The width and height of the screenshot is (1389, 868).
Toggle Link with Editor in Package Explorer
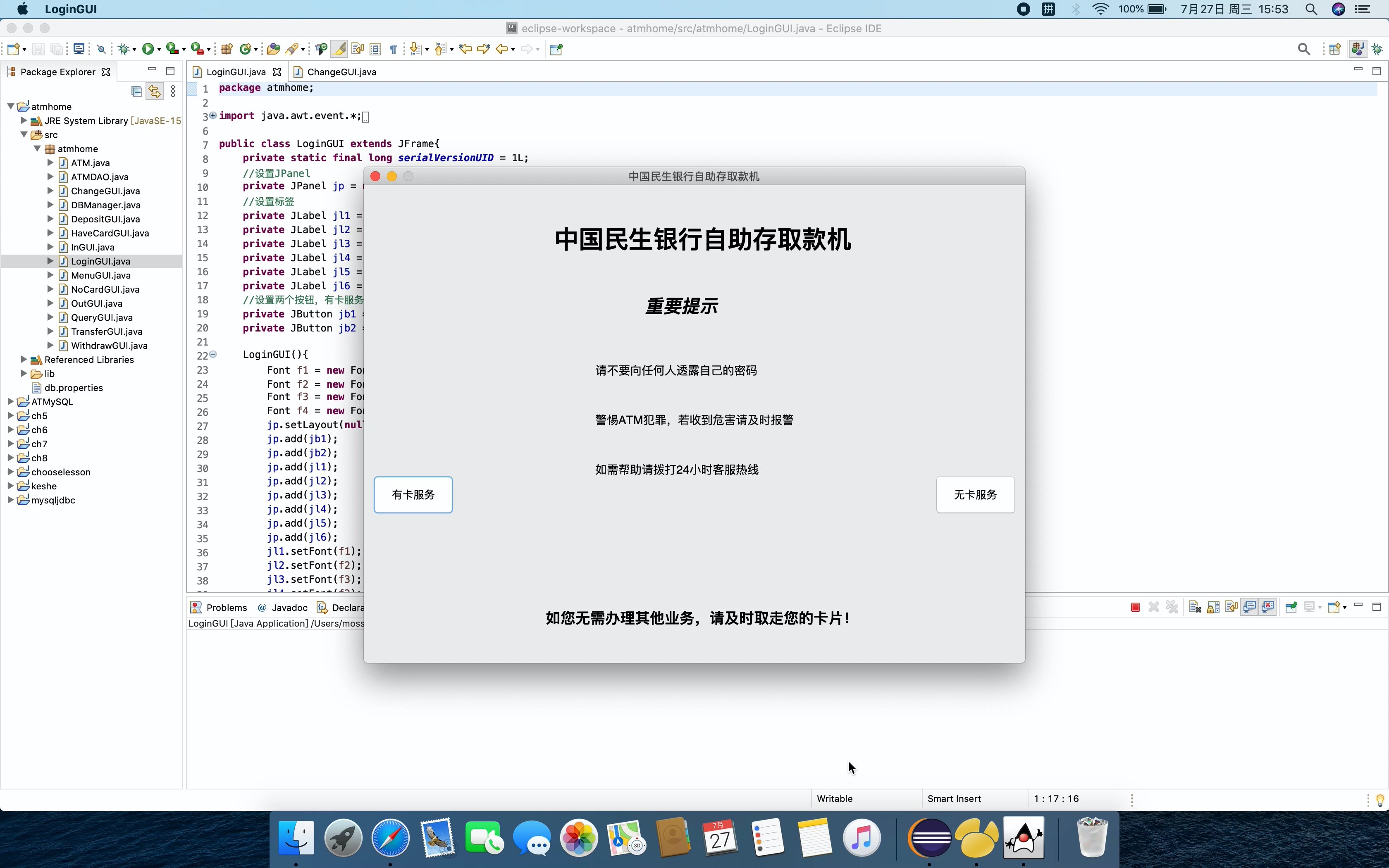click(154, 91)
